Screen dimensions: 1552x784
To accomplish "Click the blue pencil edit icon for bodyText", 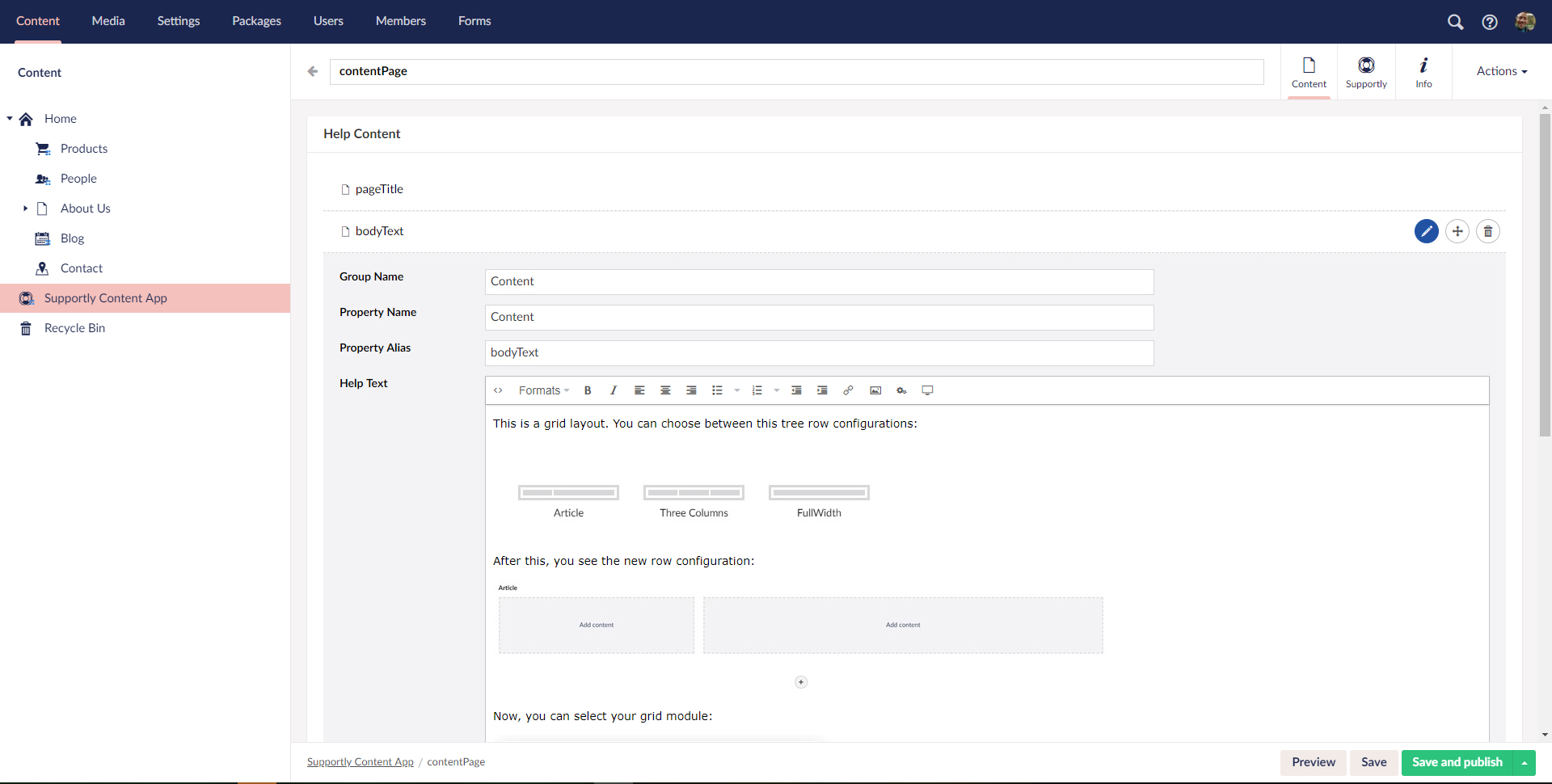I will point(1426,231).
